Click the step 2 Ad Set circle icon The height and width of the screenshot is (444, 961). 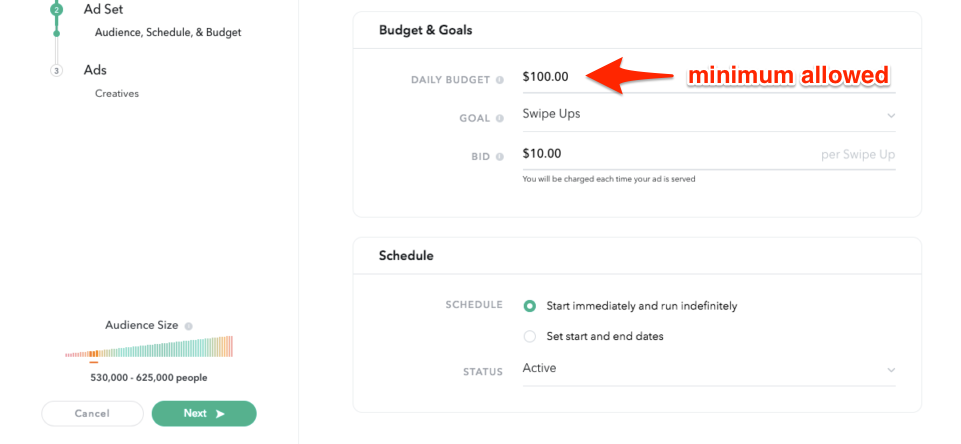point(56,9)
